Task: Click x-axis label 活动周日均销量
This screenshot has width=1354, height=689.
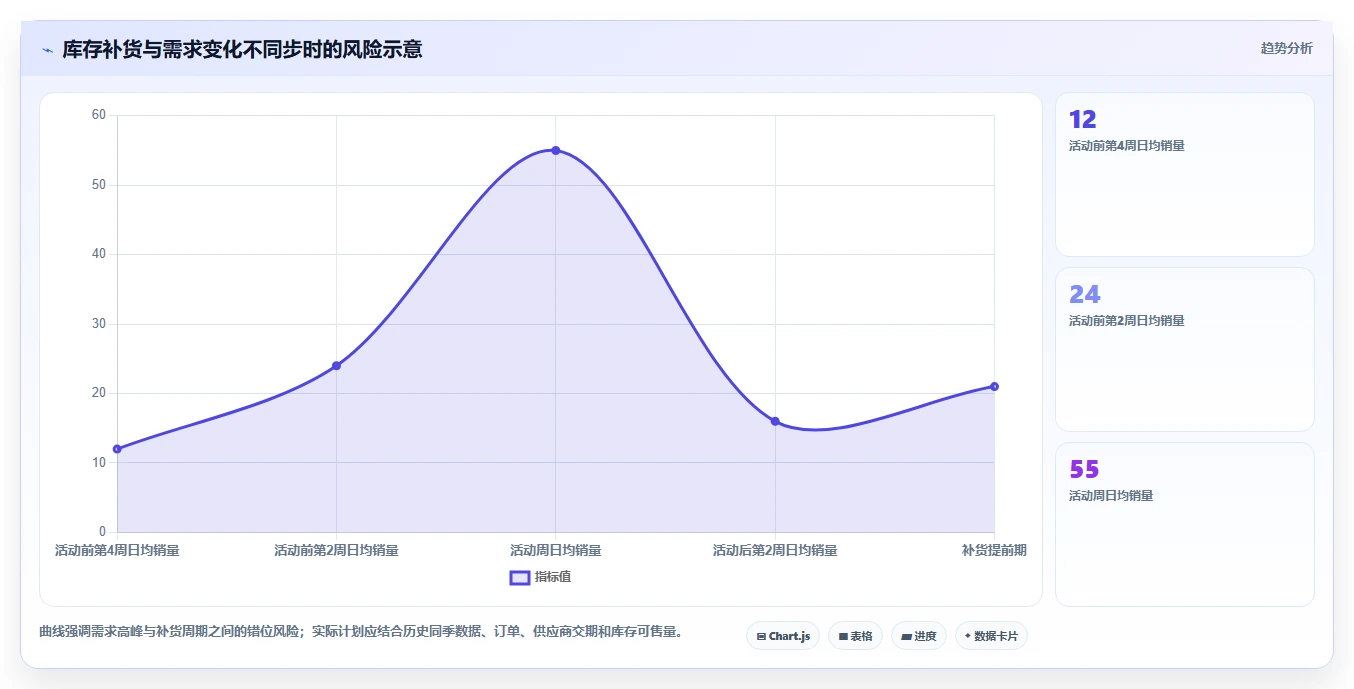Action: point(556,550)
